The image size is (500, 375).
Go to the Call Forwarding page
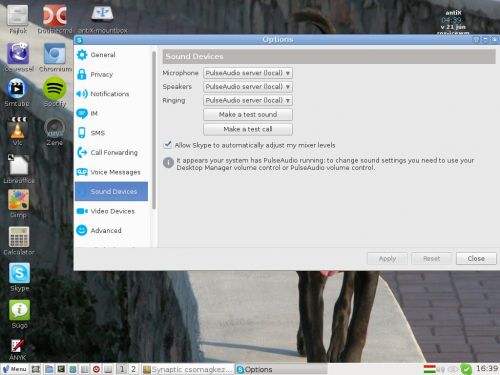[111, 152]
